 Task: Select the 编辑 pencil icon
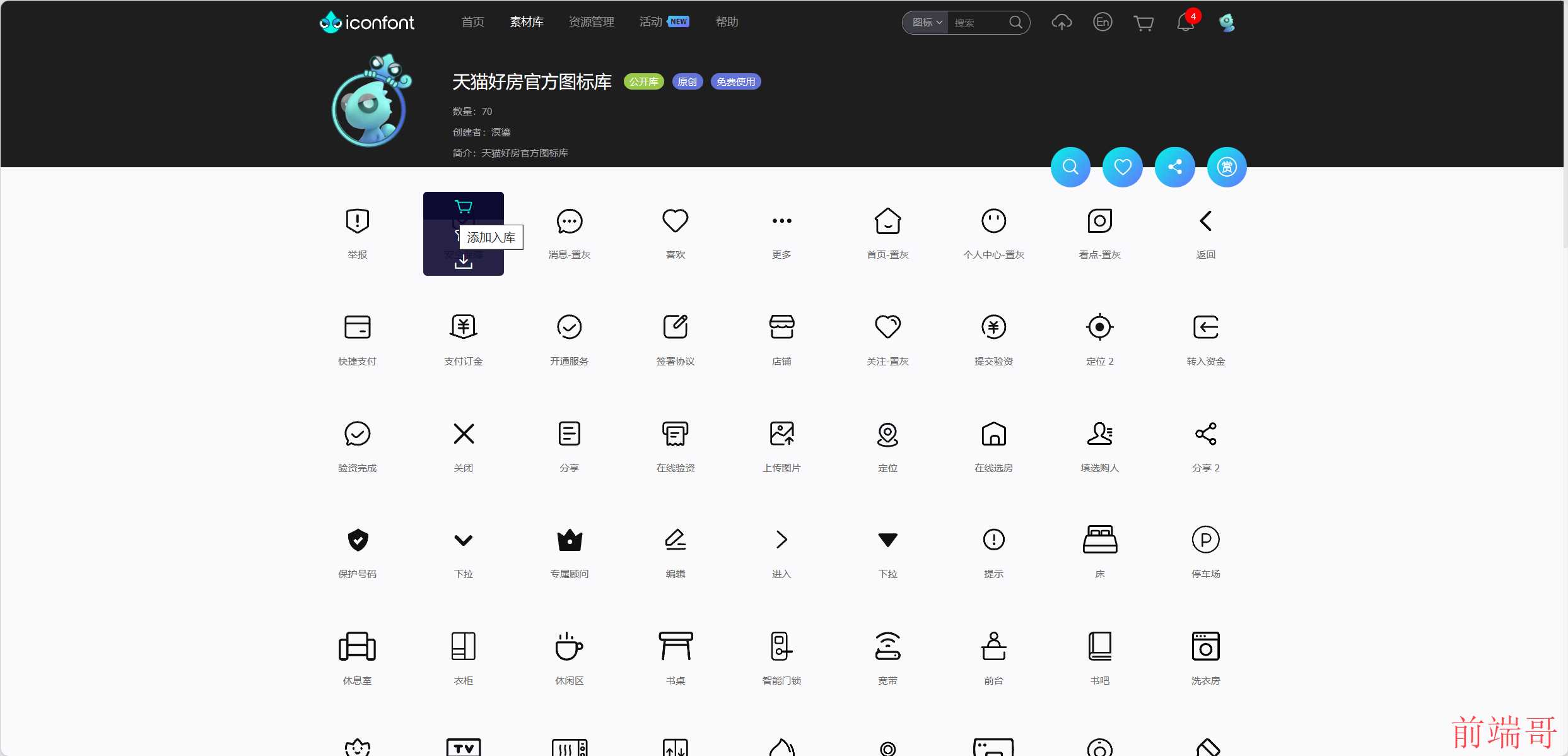(x=676, y=540)
